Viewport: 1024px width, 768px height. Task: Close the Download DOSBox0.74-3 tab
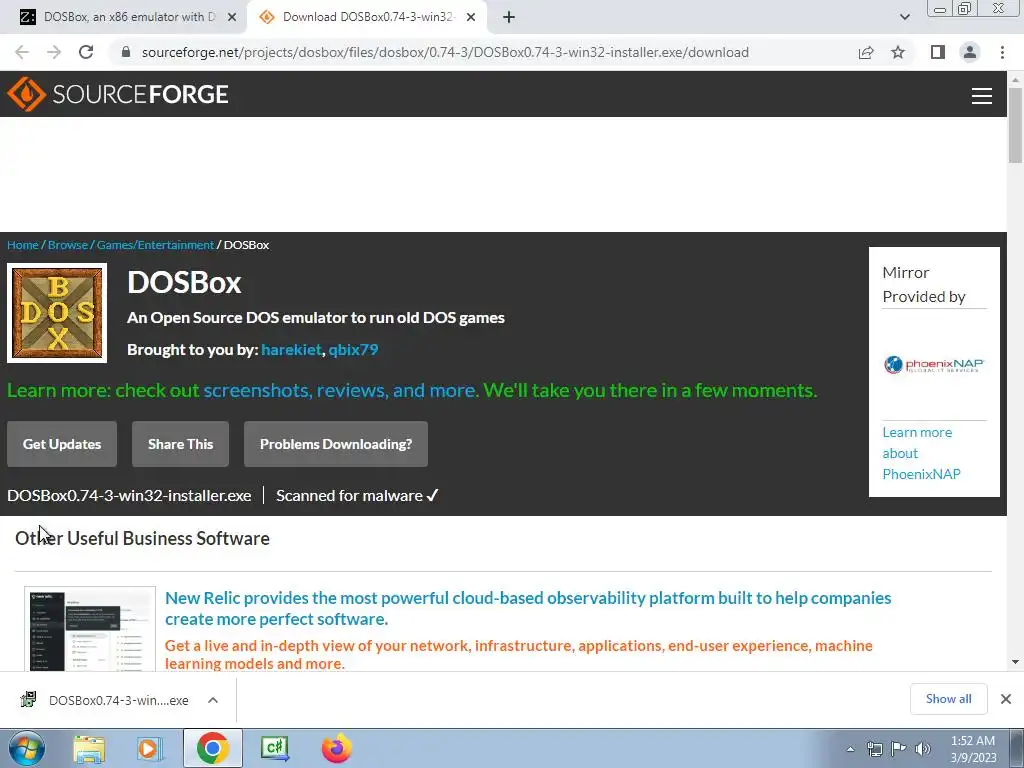pos(470,17)
